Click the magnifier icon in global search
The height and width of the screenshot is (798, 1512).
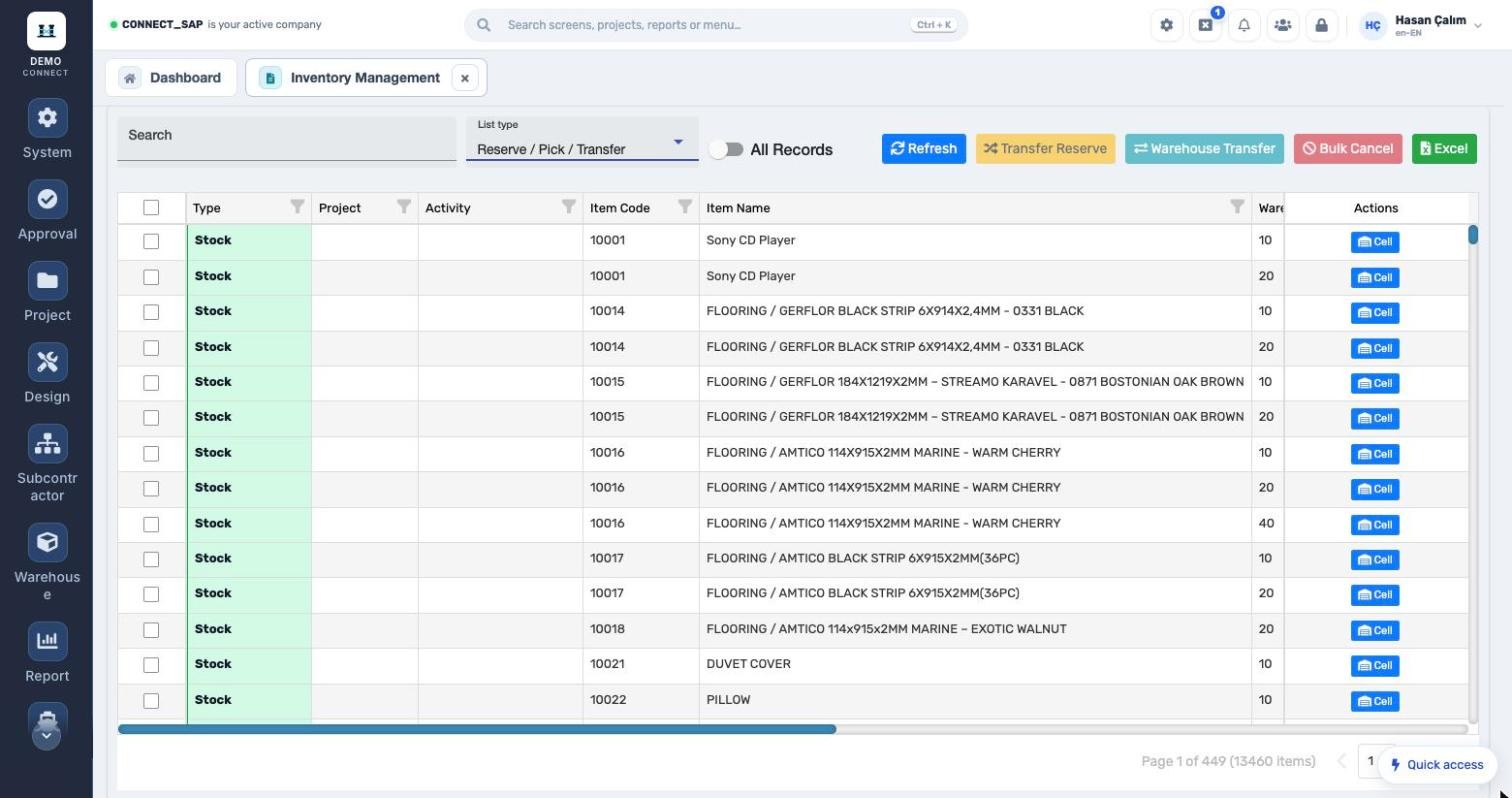484,25
